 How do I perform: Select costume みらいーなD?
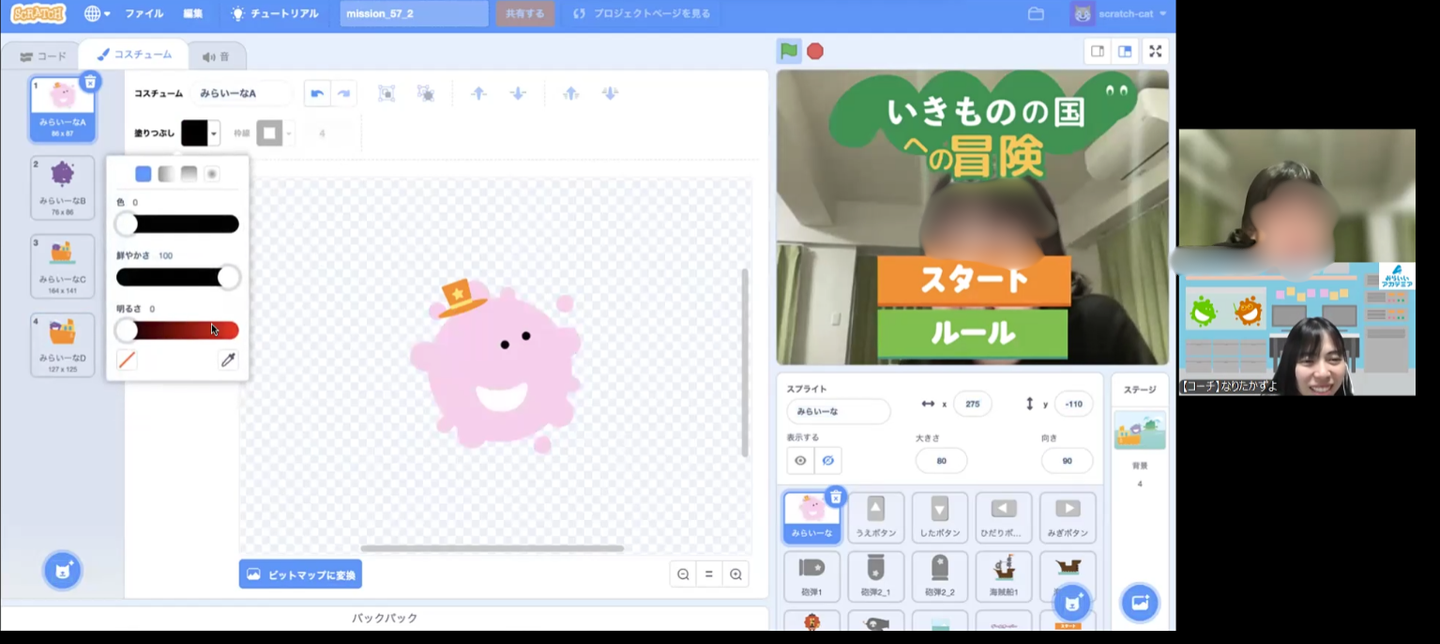pyautogui.click(x=62, y=345)
